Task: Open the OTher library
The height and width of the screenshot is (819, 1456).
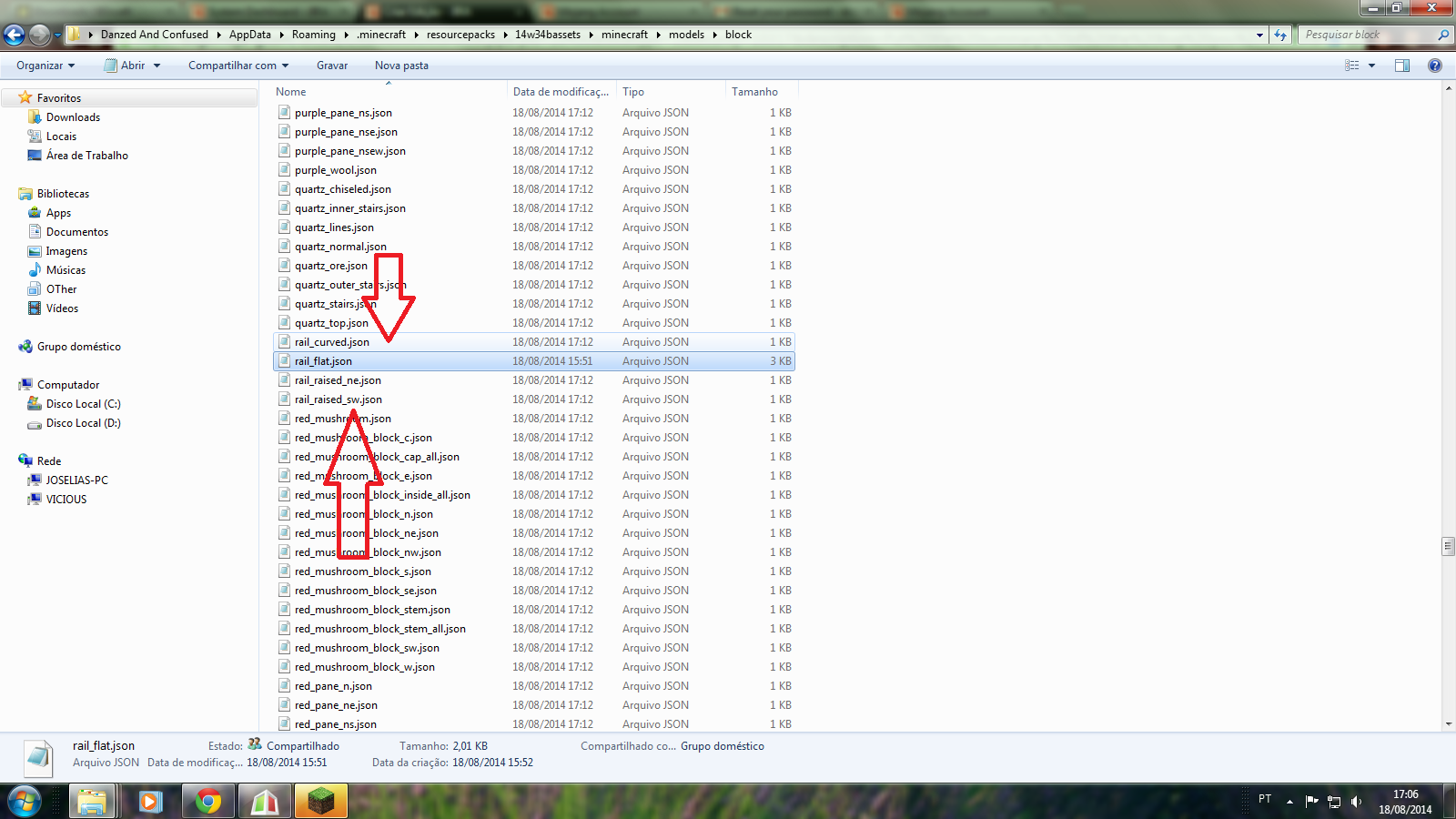Action: pyautogui.click(x=61, y=289)
